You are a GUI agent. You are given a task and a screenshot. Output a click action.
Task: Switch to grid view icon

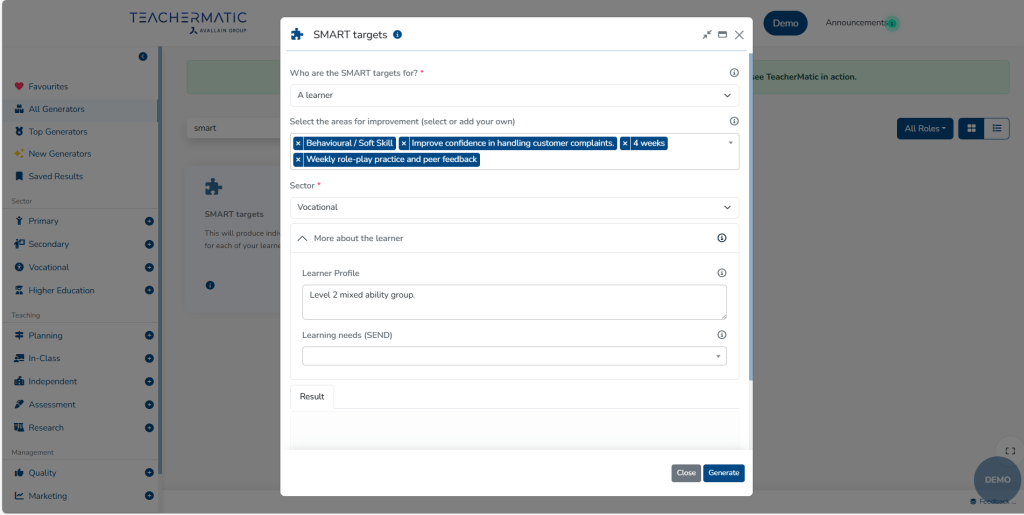click(x=971, y=129)
